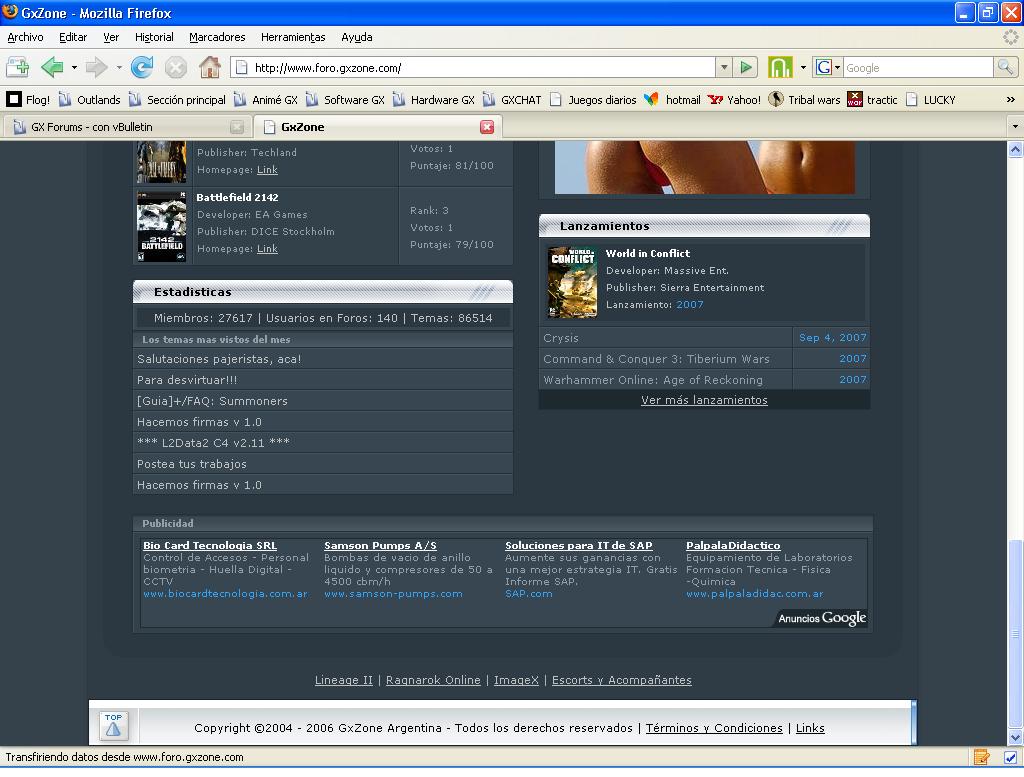
Task: Open the Outlands bookmark
Action: 89,100
